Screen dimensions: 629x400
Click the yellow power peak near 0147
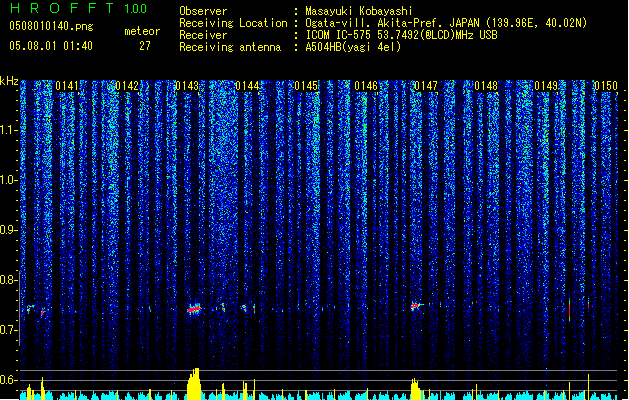coord(415,389)
